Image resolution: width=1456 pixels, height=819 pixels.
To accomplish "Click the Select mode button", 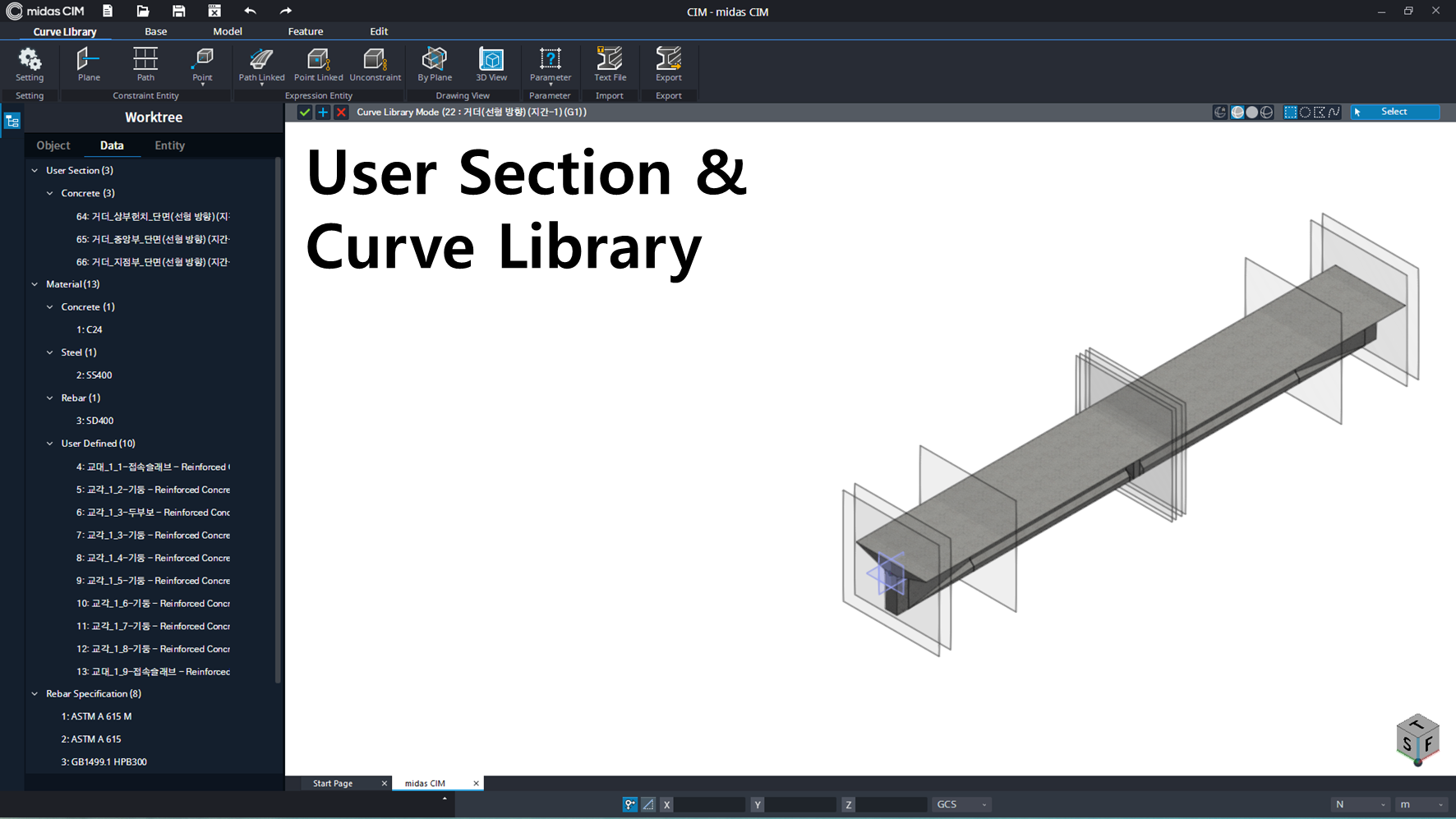I will coord(1395,112).
